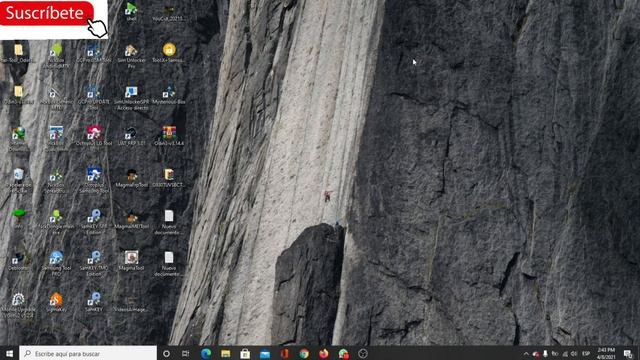640x360 pixels.
Task: Open the Odin3 v3.14.4 archive icon
Action: tap(169, 136)
